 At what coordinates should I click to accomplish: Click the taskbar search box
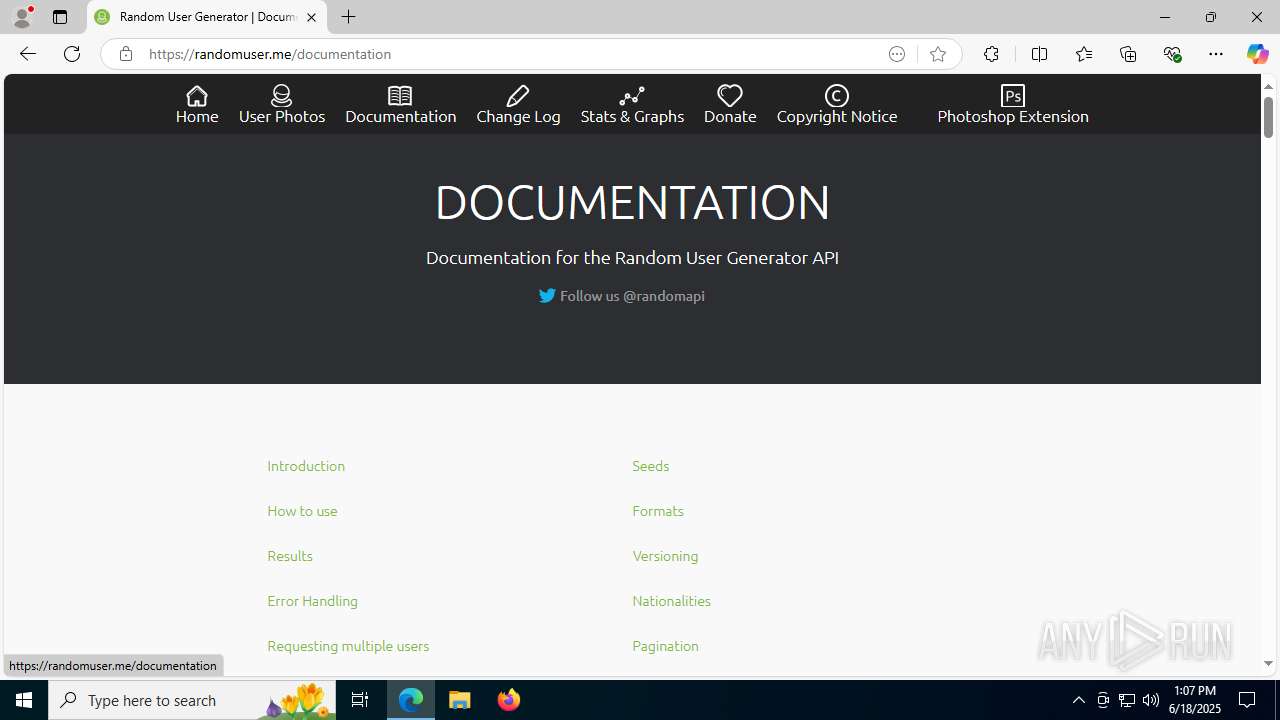192,700
